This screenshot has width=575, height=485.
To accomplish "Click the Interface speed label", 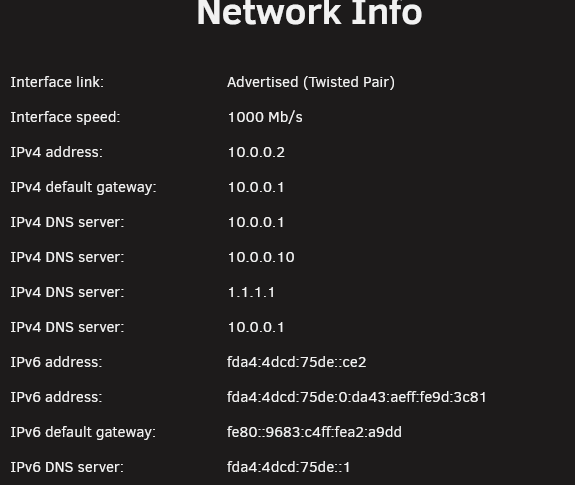I will click(65, 117).
